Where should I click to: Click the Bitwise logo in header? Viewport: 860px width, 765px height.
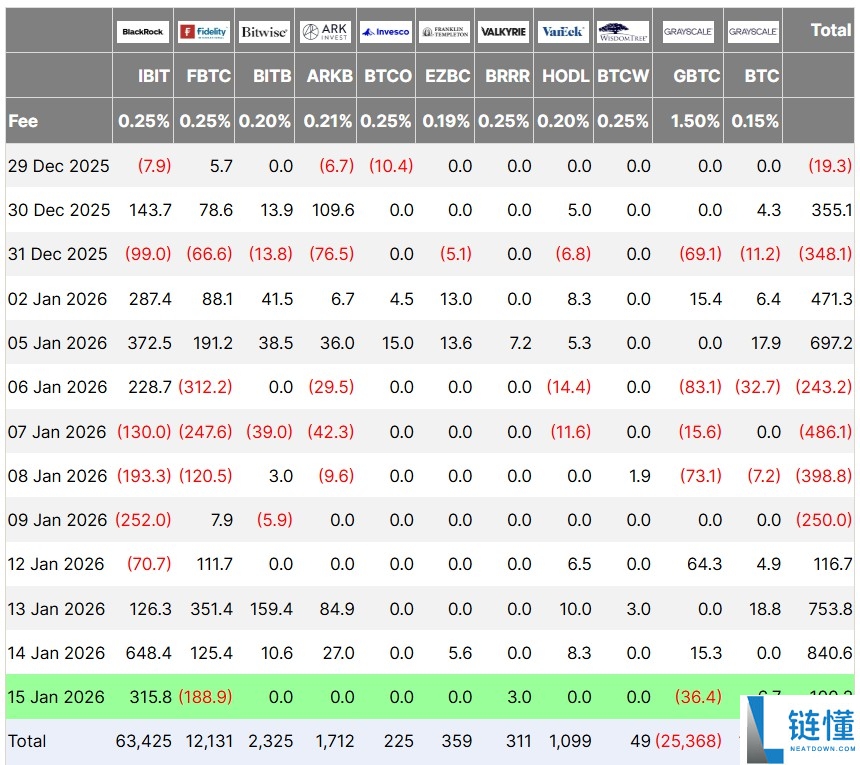coord(264,32)
